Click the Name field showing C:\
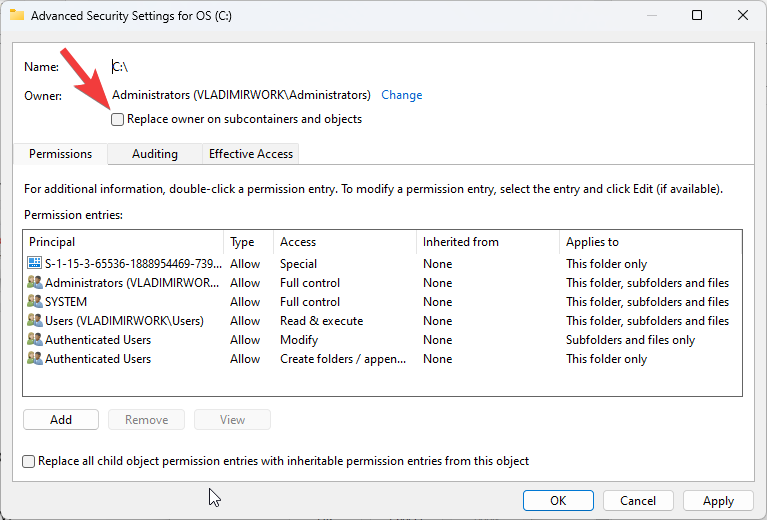Image resolution: width=767 pixels, height=520 pixels. coord(120,67)
